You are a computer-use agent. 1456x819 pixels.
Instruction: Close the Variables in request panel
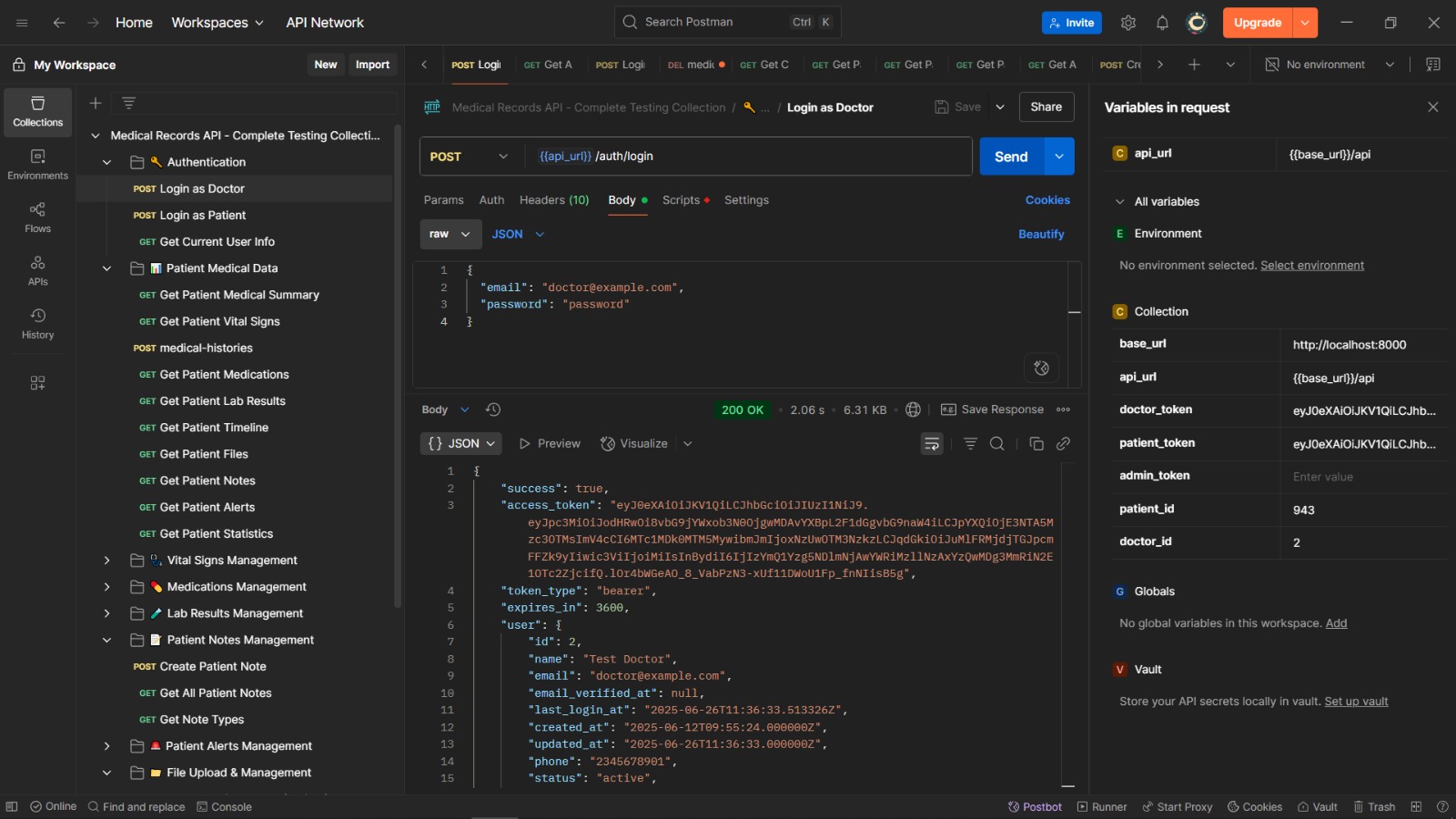click(x=1433, y=107)
